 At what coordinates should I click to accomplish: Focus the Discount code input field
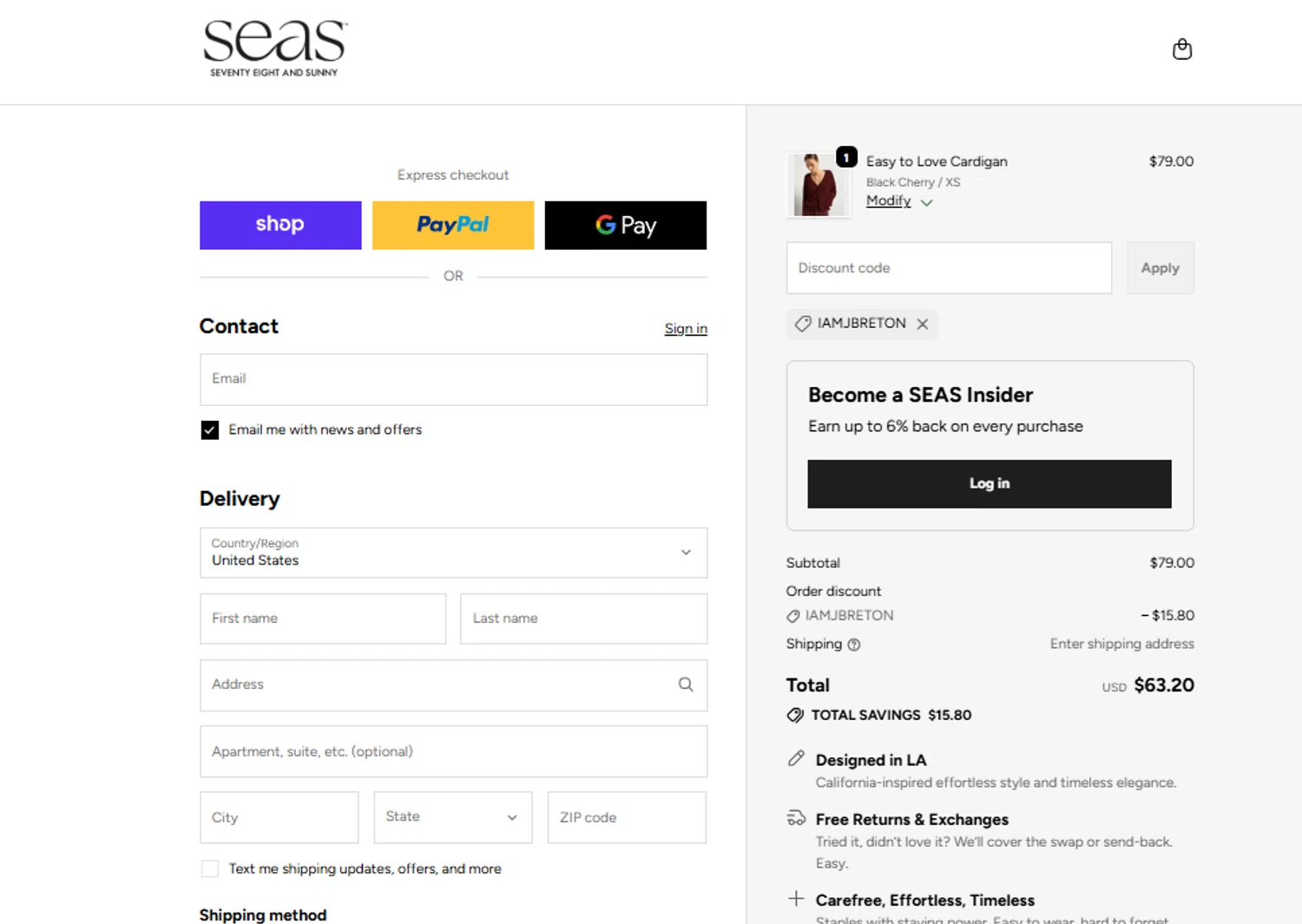949,268
